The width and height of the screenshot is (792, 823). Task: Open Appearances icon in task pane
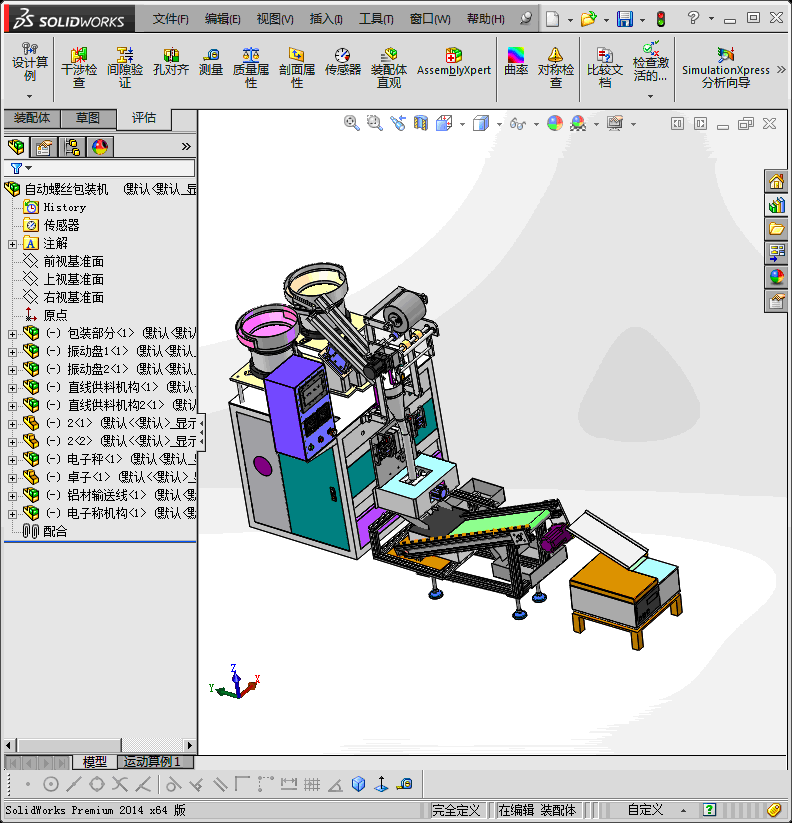pyautogui.click(x=776, y=277)
